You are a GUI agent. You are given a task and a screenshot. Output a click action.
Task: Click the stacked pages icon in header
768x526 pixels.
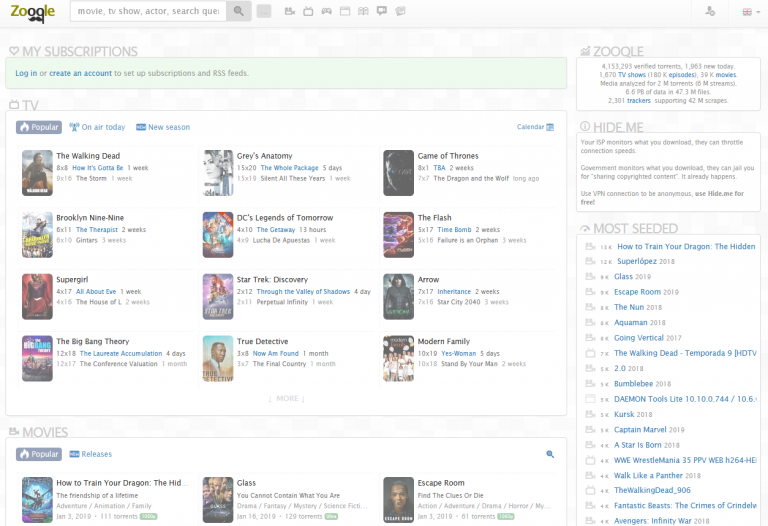[x=400, y=11]
